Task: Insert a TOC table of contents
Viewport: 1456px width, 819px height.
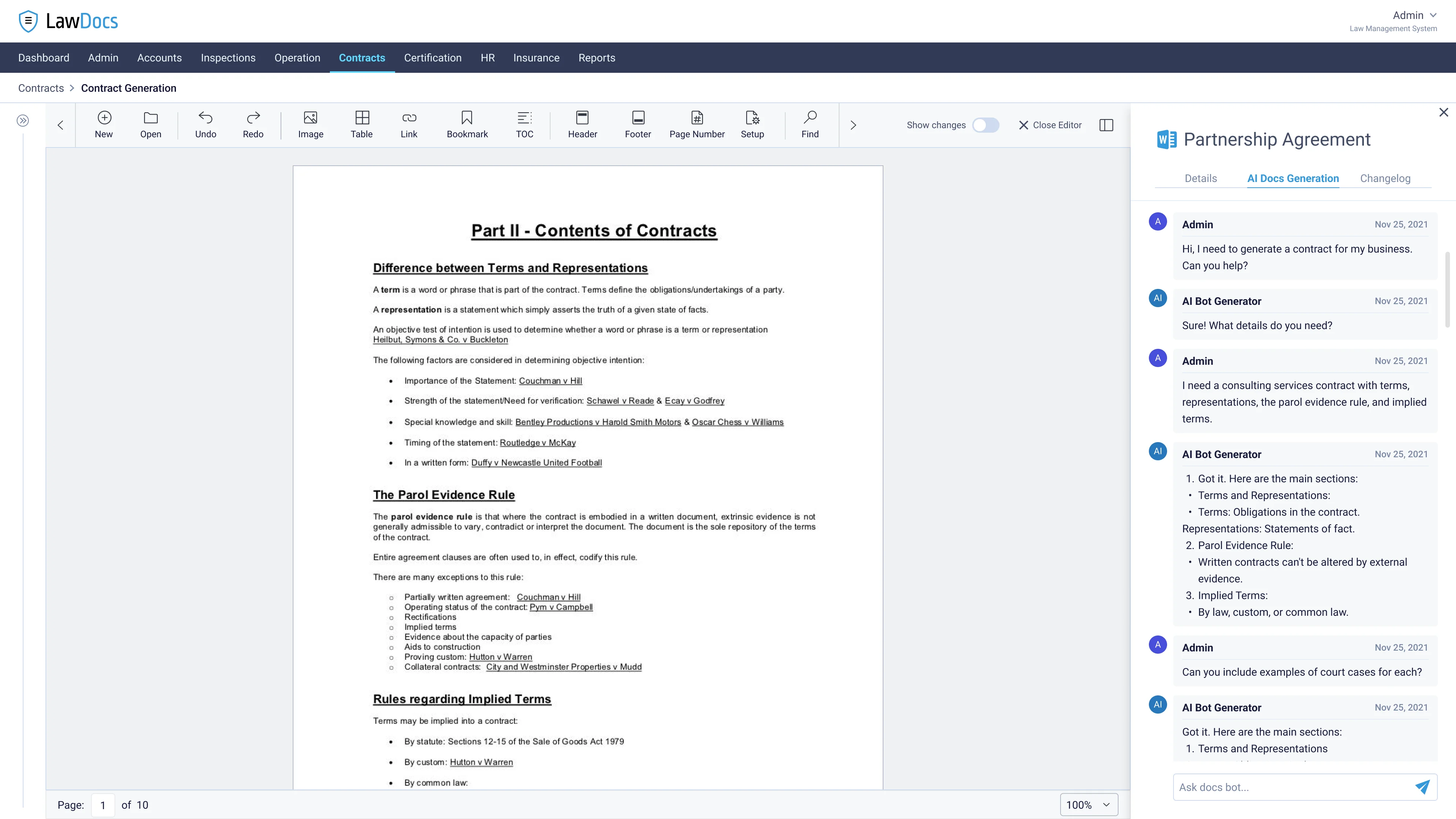Action: tap(524, 125)
